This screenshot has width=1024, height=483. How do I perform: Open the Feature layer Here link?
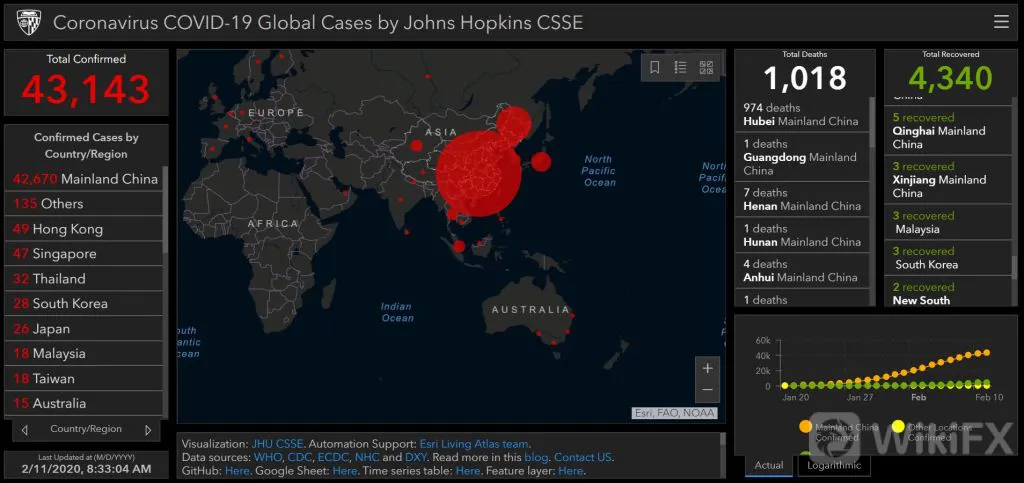point(570,471)
